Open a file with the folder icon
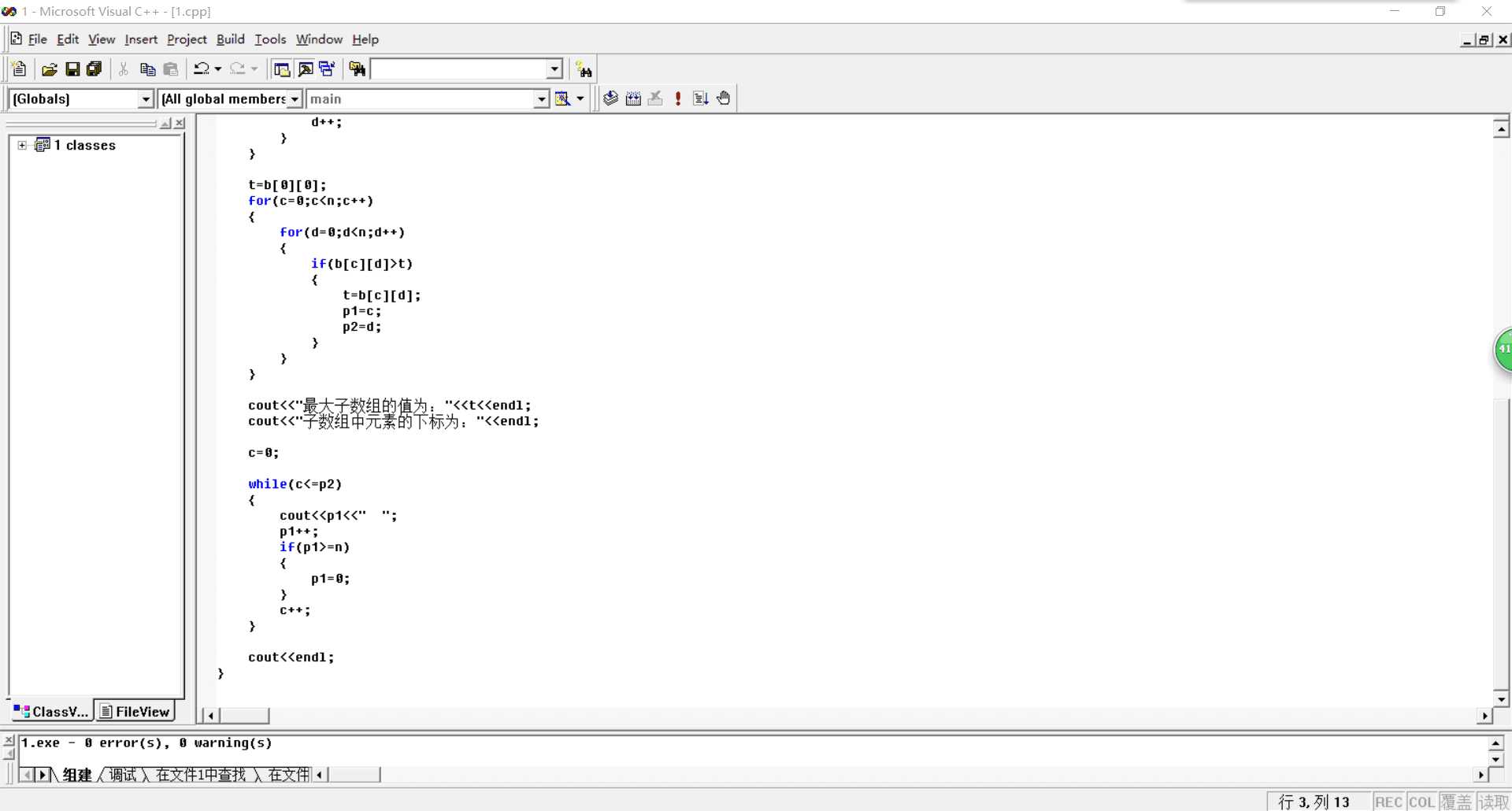 [49, 69]
